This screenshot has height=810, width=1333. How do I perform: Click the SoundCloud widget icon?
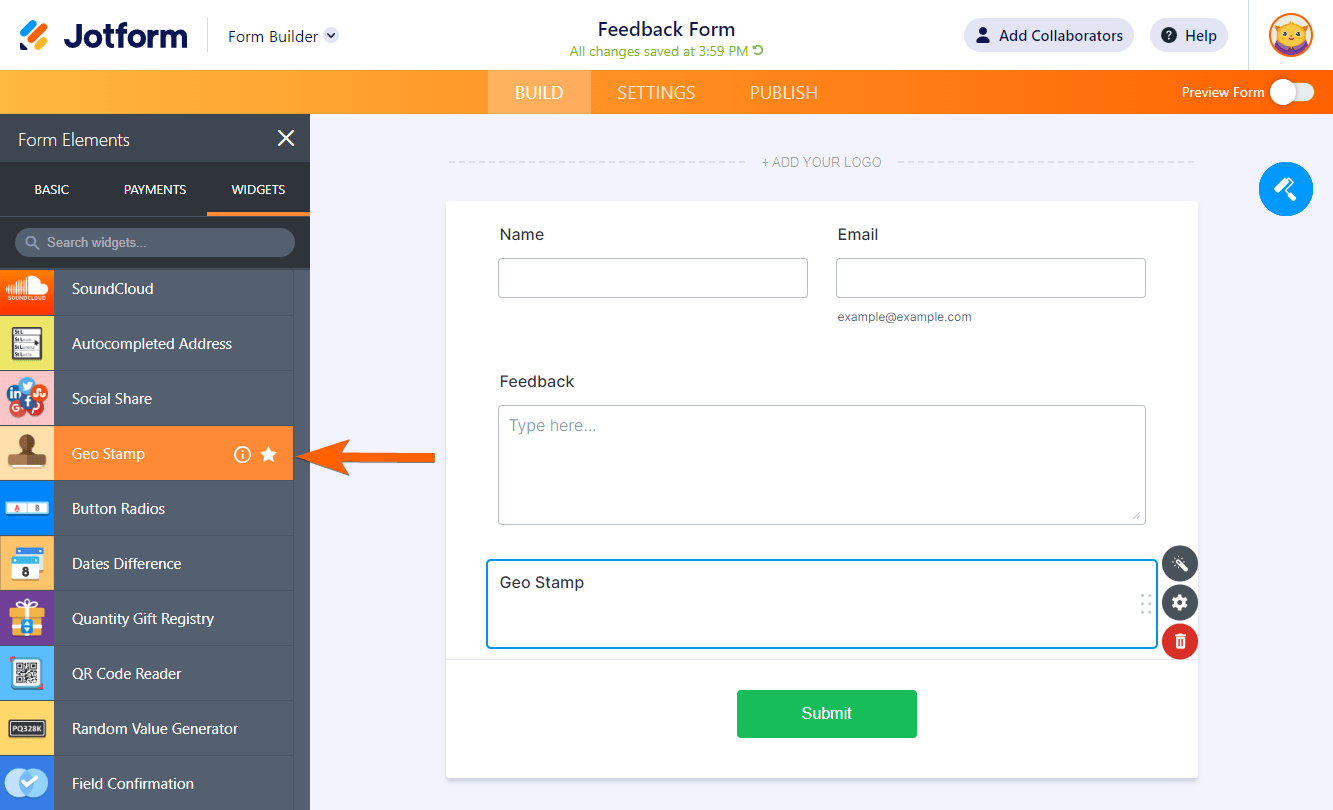[x=27, y=289]
